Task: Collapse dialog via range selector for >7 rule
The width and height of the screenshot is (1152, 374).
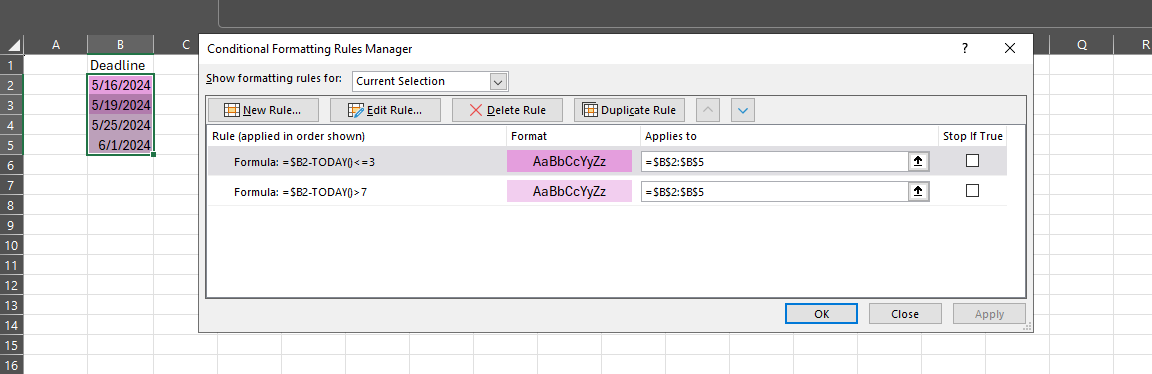Action: coord(918,192)
